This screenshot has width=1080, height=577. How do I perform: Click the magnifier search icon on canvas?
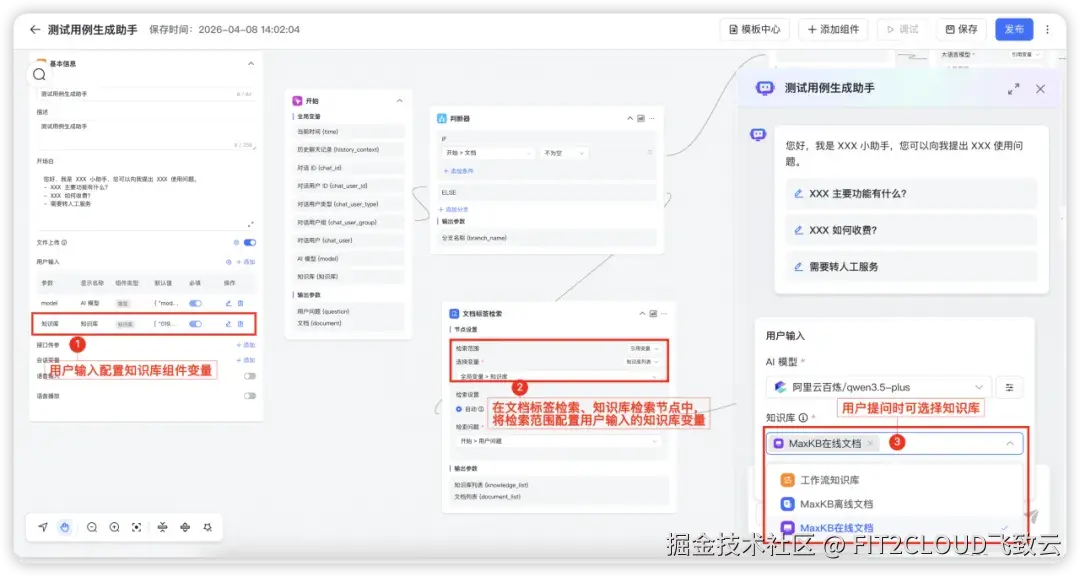pyautogui.click(x=39, y=74)
